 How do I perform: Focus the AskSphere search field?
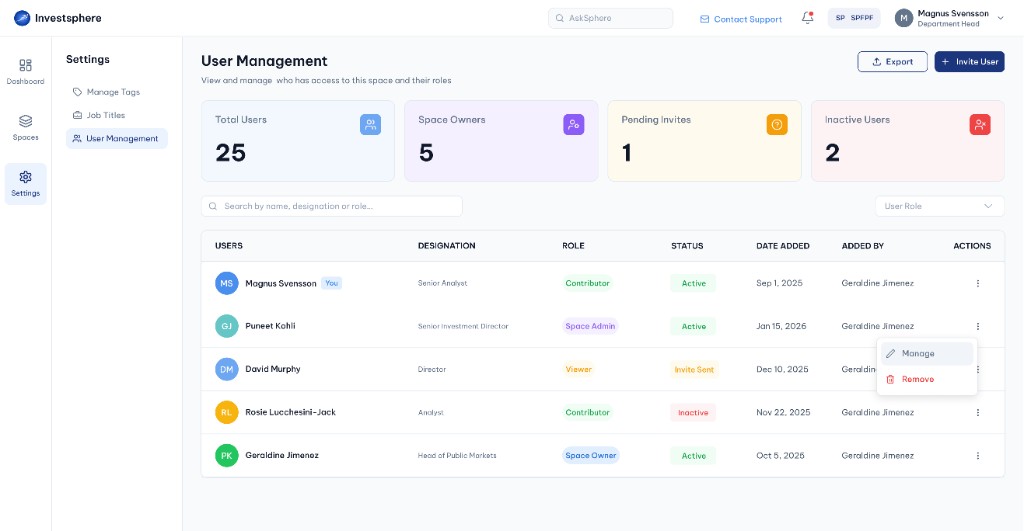tap(610, 18)
